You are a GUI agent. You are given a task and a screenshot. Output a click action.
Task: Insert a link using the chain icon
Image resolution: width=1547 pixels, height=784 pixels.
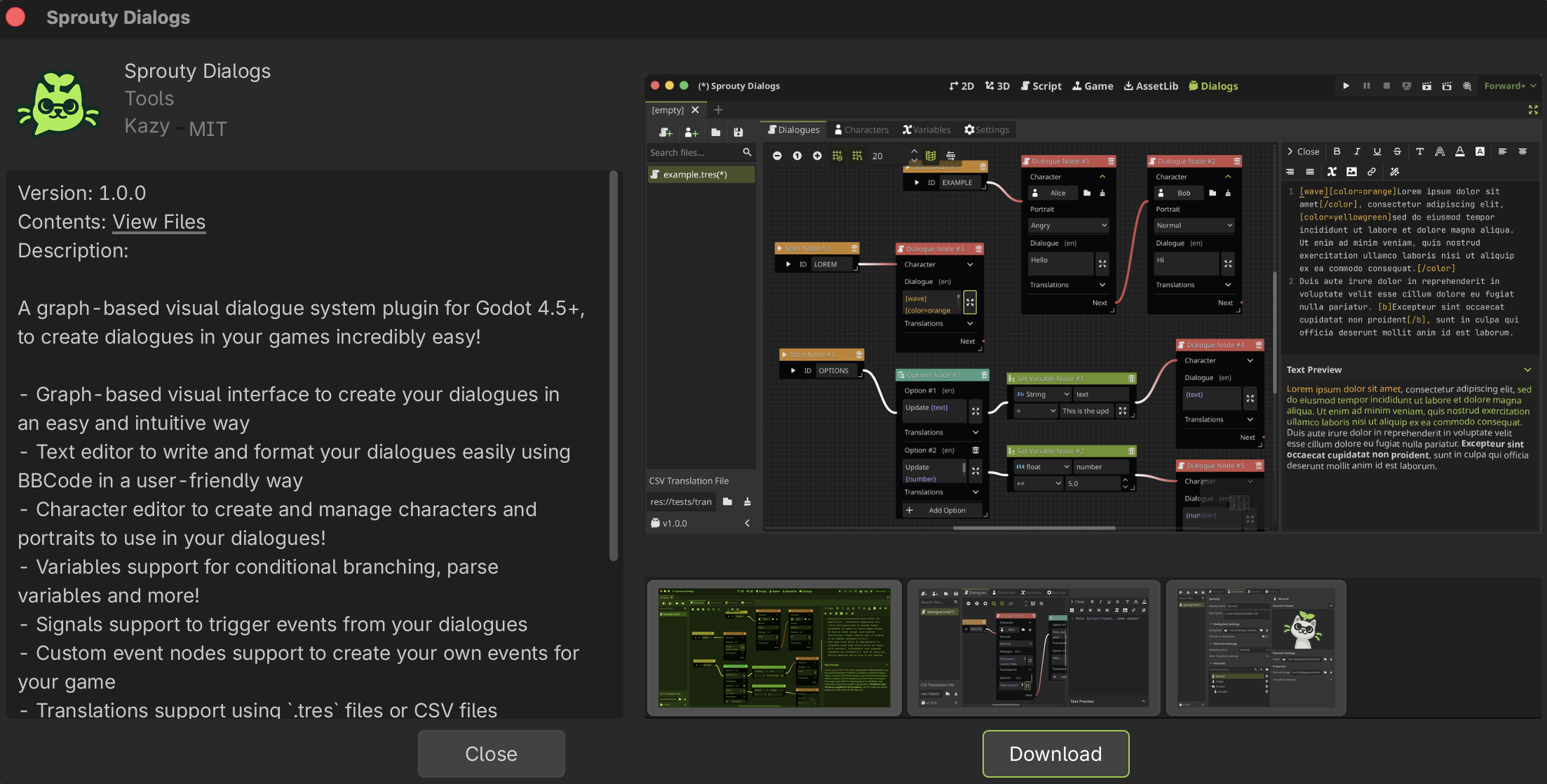pos(1372,171)
